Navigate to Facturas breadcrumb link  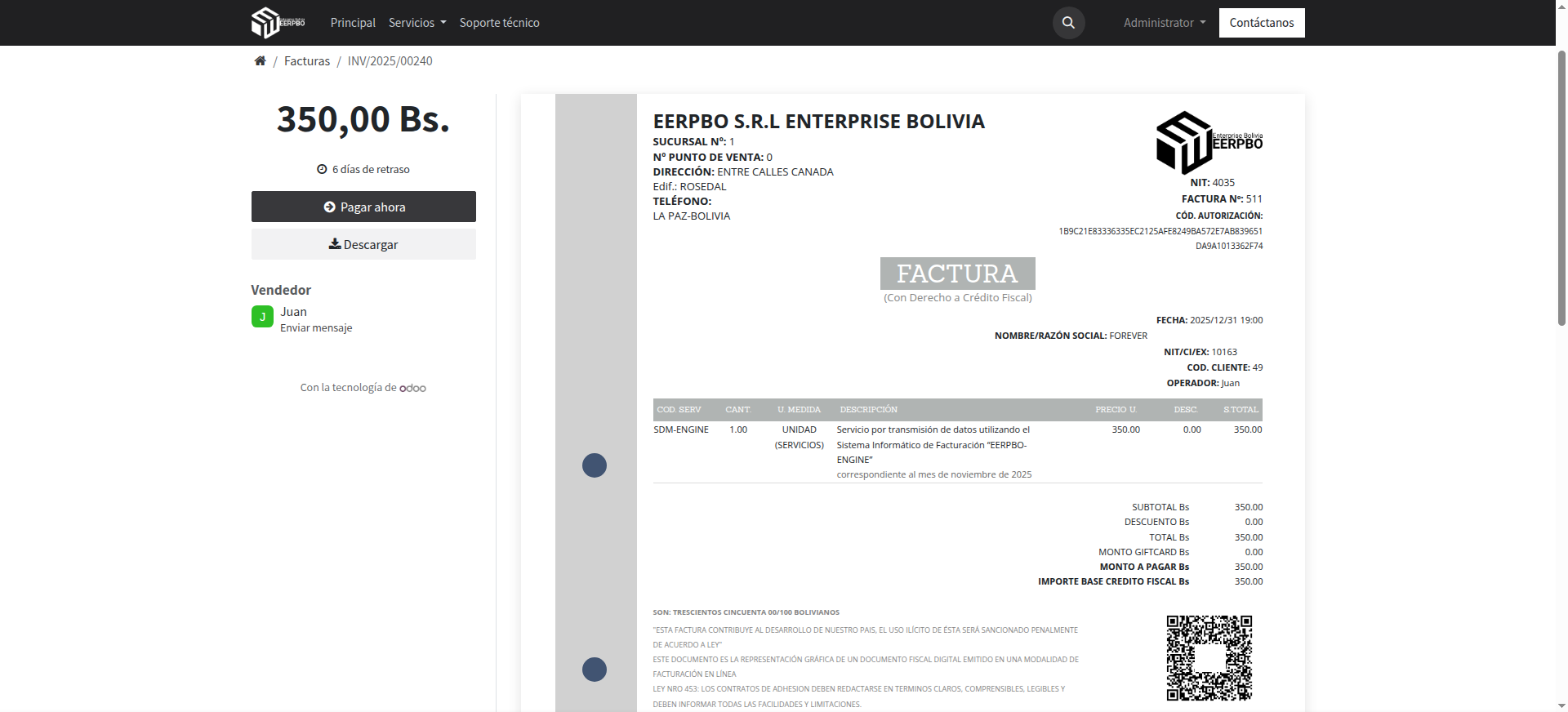click(x=307, y=61)
